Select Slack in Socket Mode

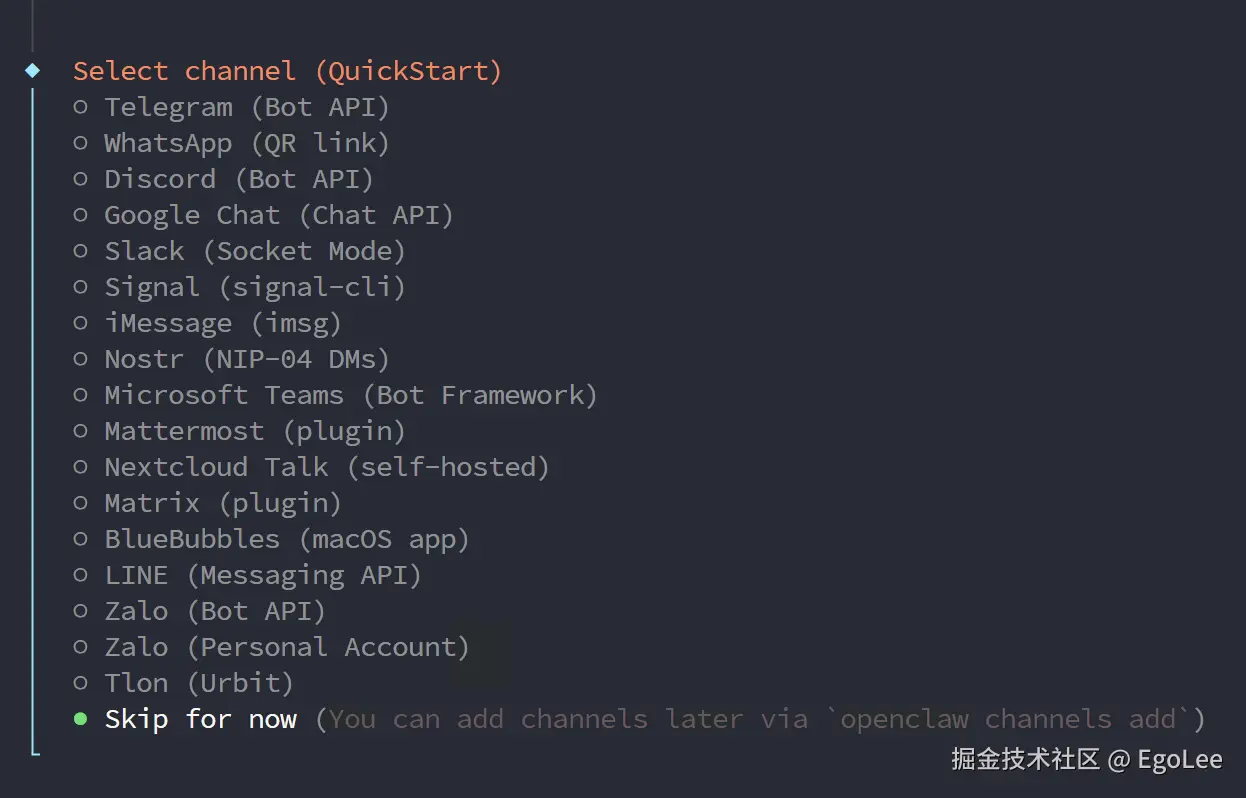tap(254, 251)
